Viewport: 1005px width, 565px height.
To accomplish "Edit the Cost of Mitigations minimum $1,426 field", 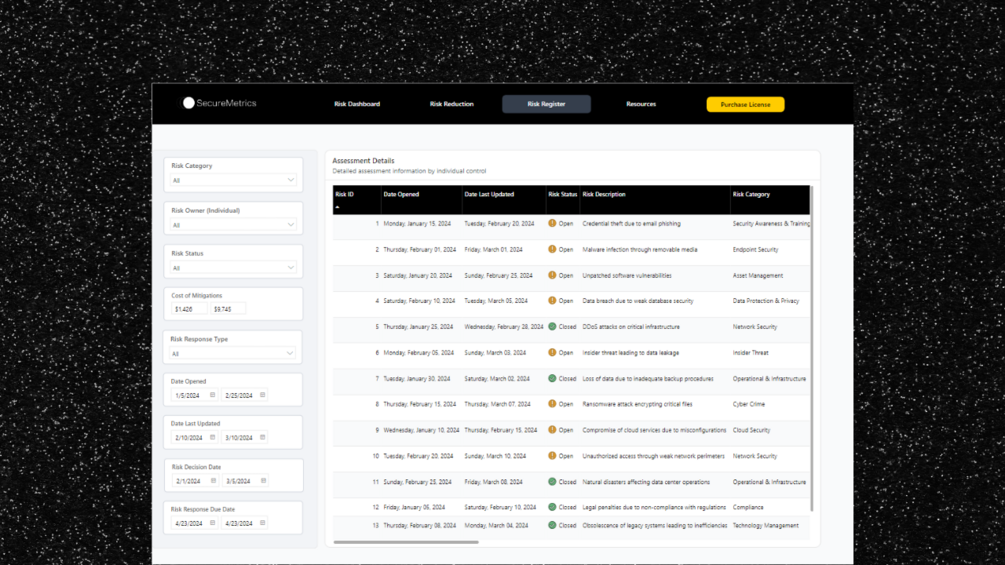I will click(x=189, y=309).
